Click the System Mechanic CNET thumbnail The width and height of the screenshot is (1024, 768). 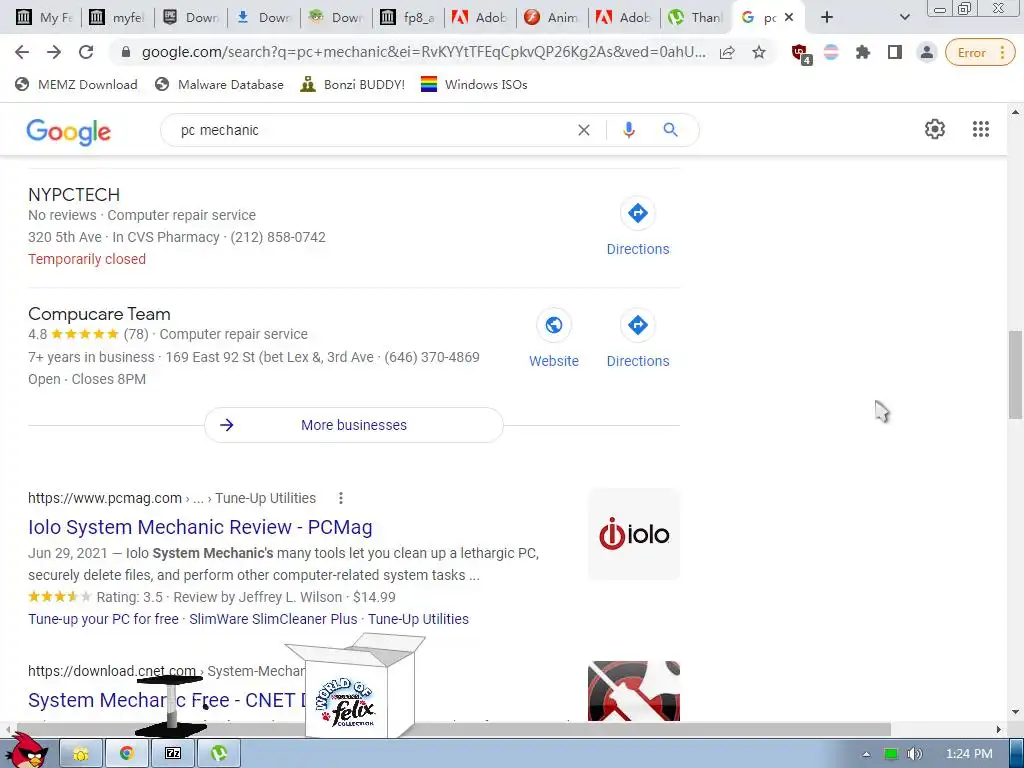coord(633,691)
